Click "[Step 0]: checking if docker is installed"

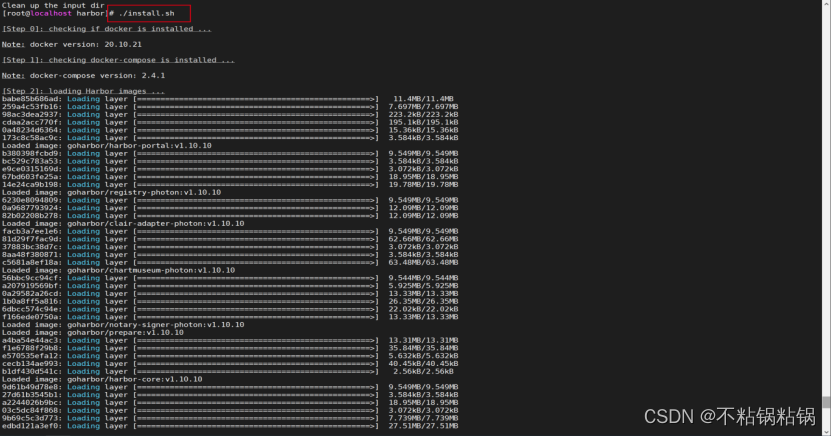click(107, 29)
